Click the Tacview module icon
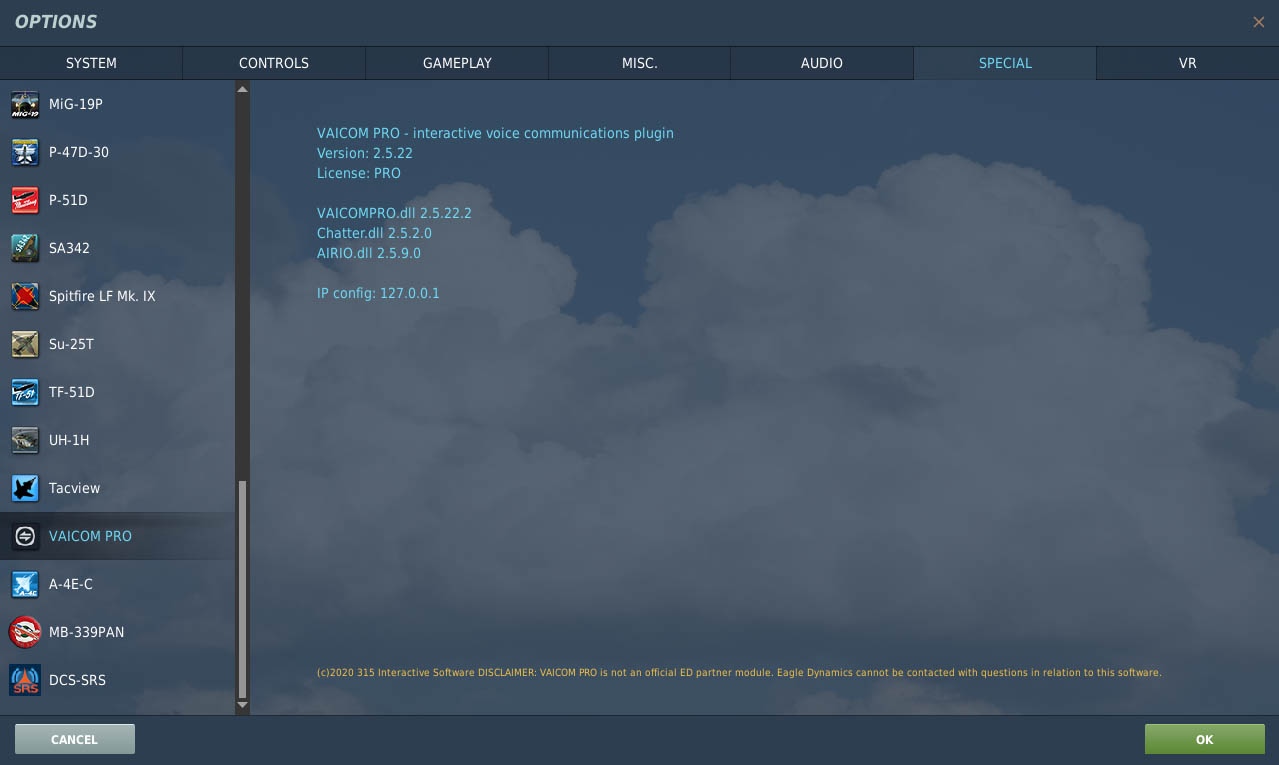 [x=25, y=488]
